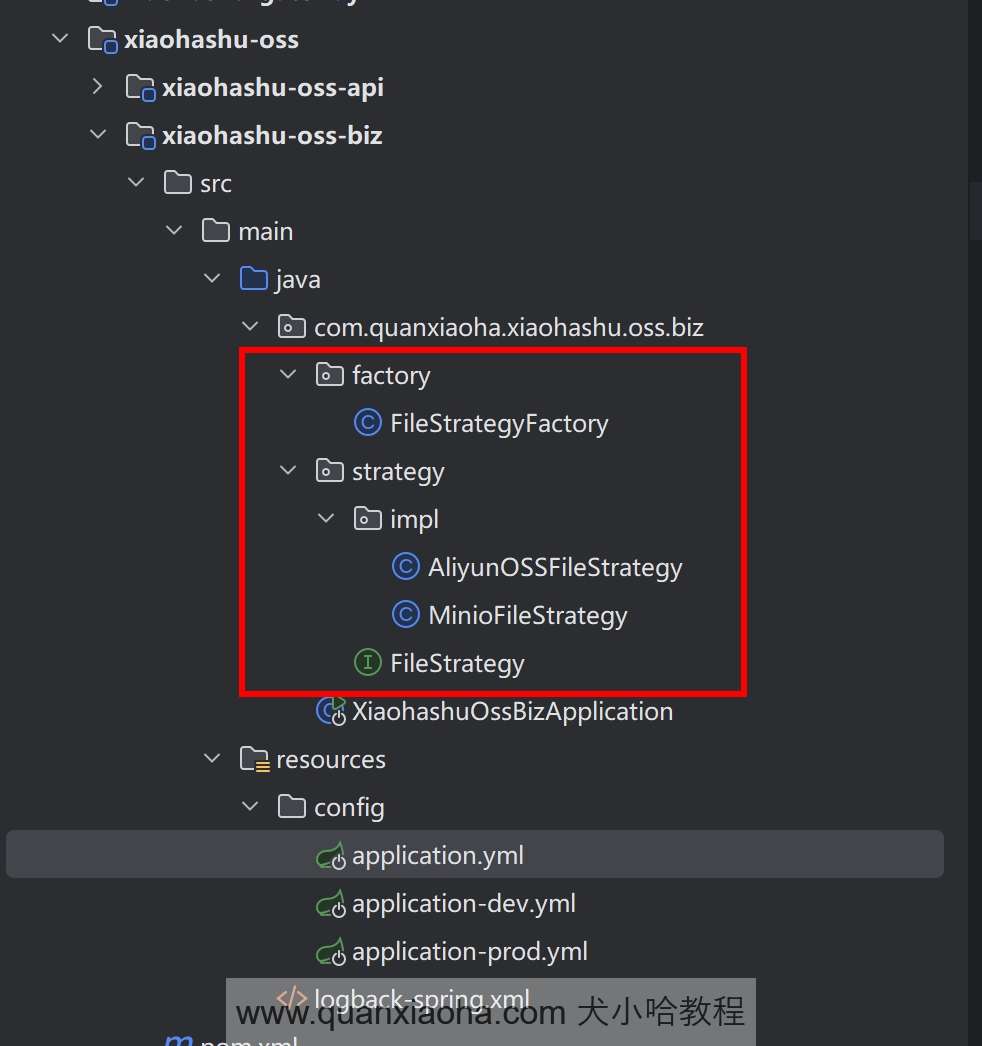This screenshot has height=1046, width=982.
Task: Click the FileStrategyFactory class icon
Action: tap(367, 423)
